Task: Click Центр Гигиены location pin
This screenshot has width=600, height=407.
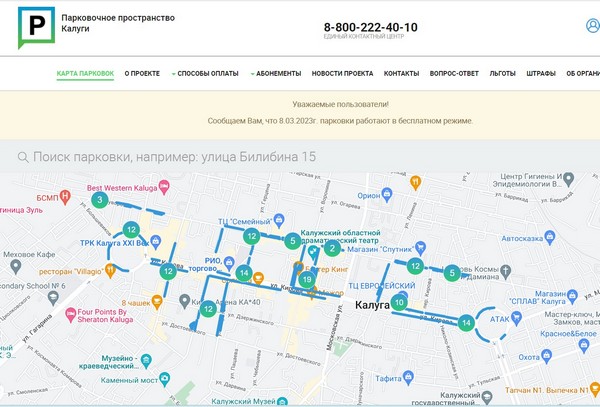Action: coord(569,179)
